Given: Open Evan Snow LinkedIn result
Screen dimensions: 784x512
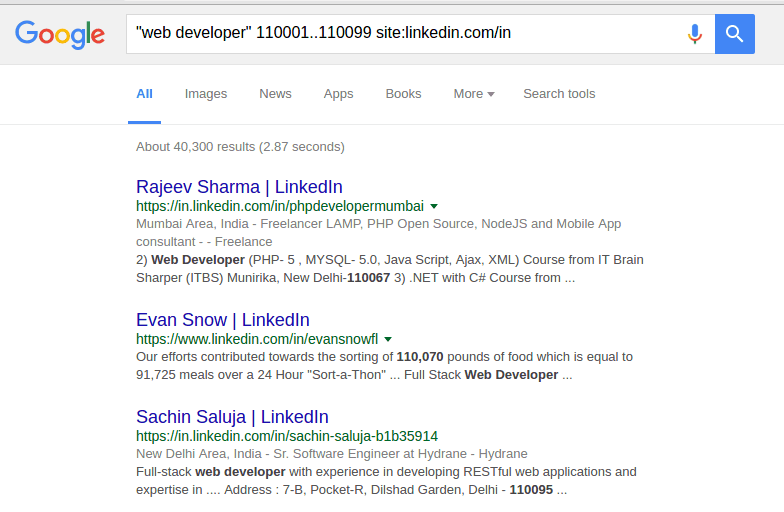Looking at the screenshot, I should coord(222,320).
